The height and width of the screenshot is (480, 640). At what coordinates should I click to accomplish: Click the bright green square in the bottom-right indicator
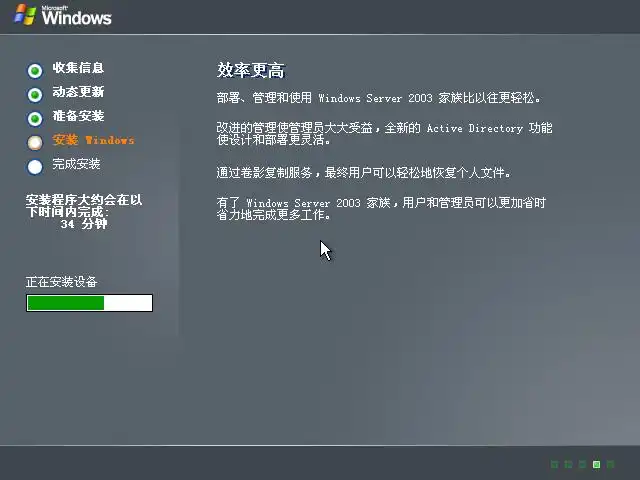click(x=596, y=464)
